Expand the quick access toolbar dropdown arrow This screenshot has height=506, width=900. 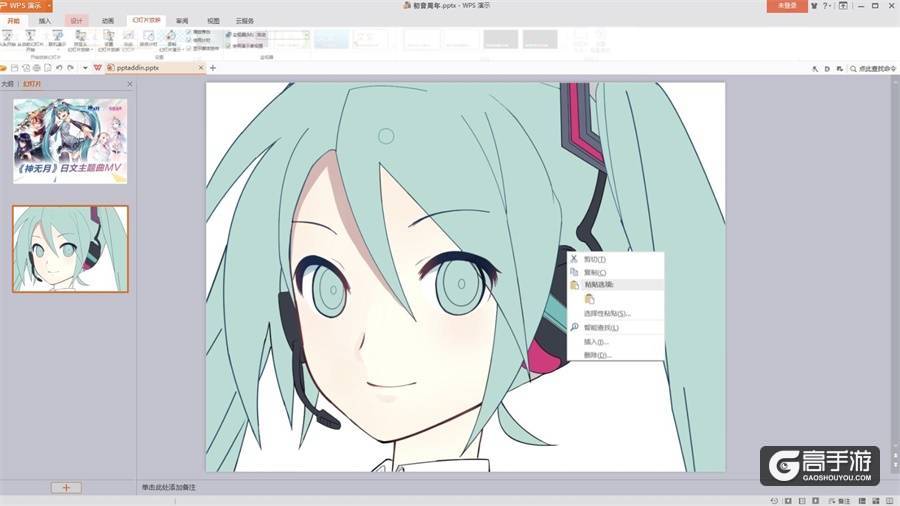point(85,68)
